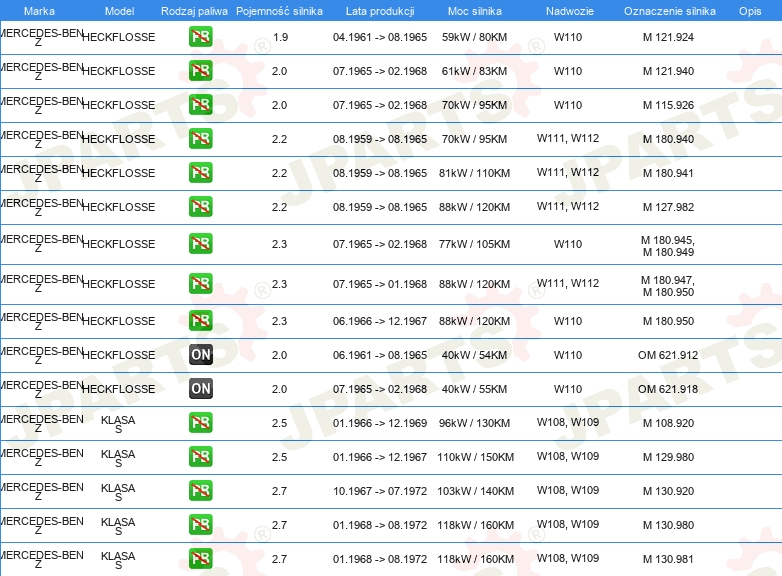Click engine power 61kW / 83KM
The width and height of the screenshot is (782, 576).
point(474,71)
